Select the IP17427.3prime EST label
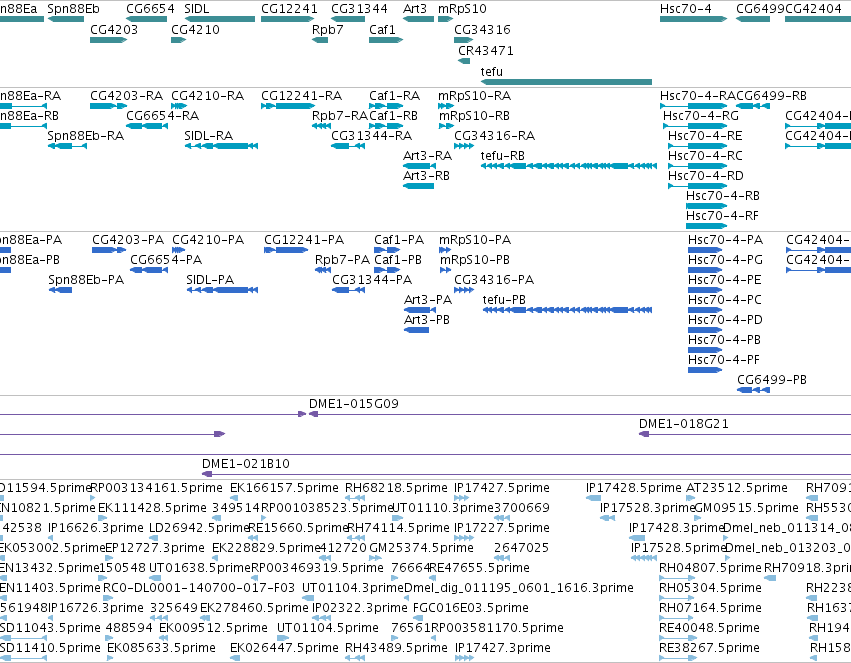Screen dimensions: 851x663 (x=503, y=648)
